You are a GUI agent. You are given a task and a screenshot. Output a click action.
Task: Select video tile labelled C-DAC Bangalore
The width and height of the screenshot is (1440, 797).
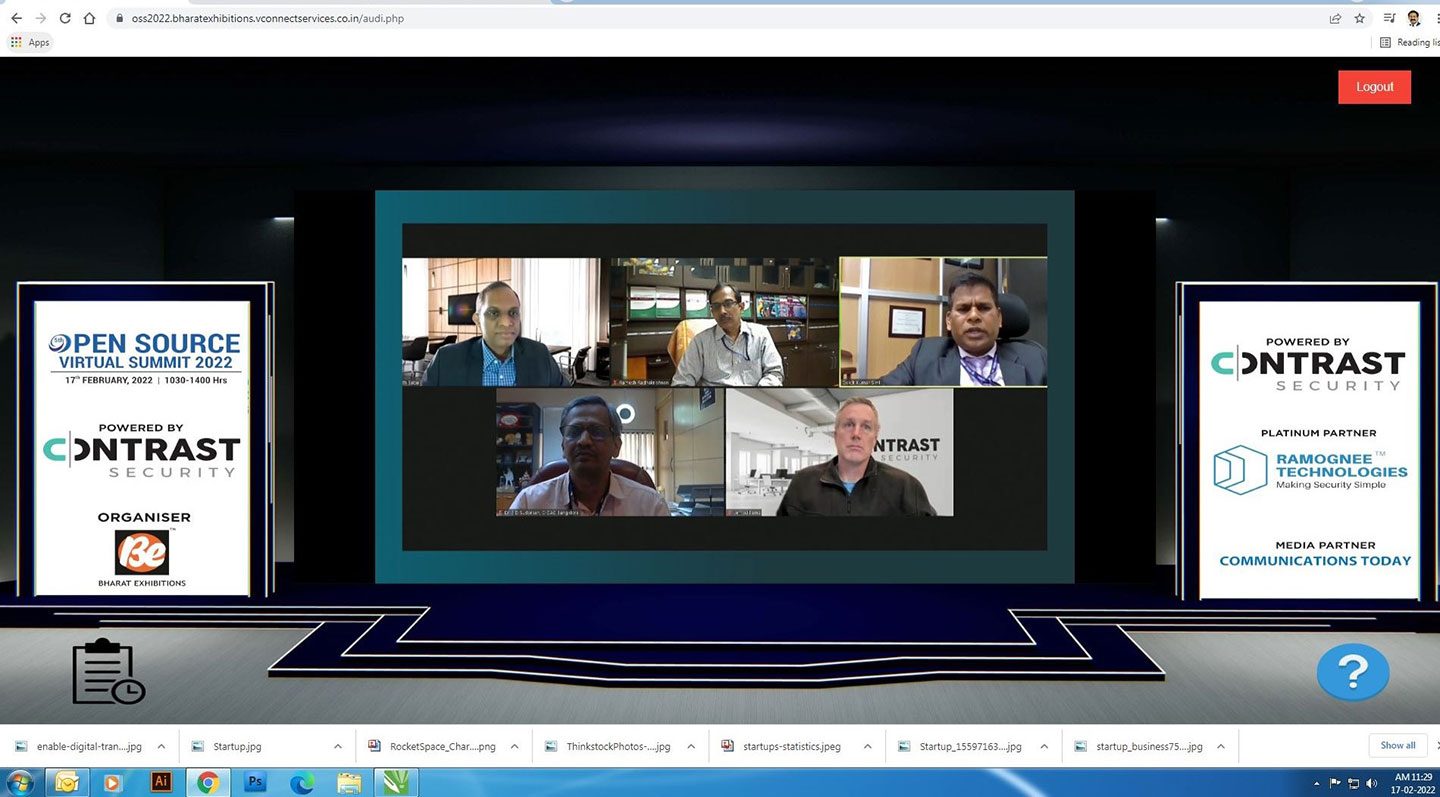tap(610, 452)
